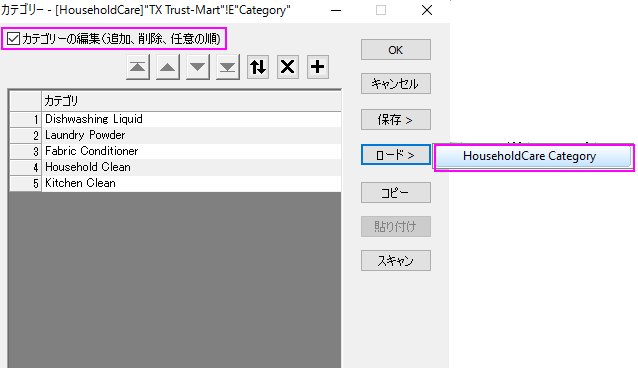Minimize the カテゴリー dialog window
This screenshot has width=638, height=368.
point(336,10)
